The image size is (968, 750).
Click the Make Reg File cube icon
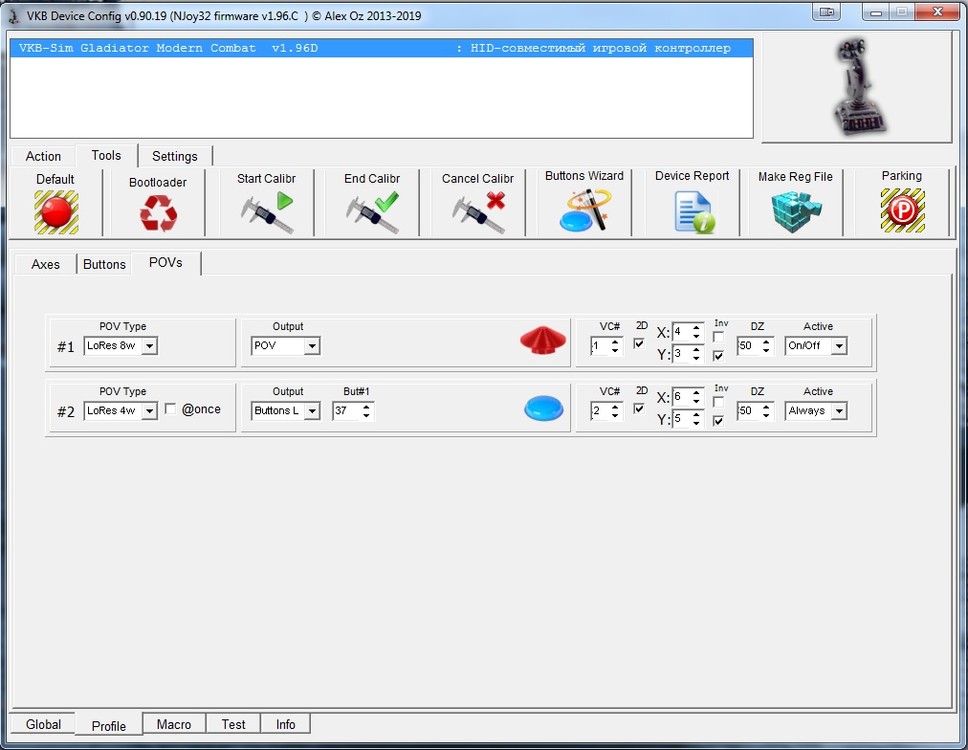pyautogui.click(x=796, y=212)
